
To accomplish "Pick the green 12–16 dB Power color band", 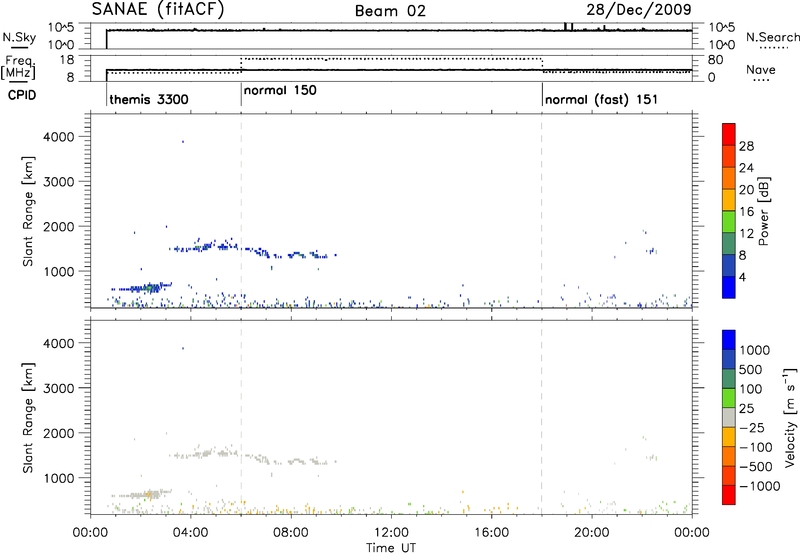I will (729, 221).
